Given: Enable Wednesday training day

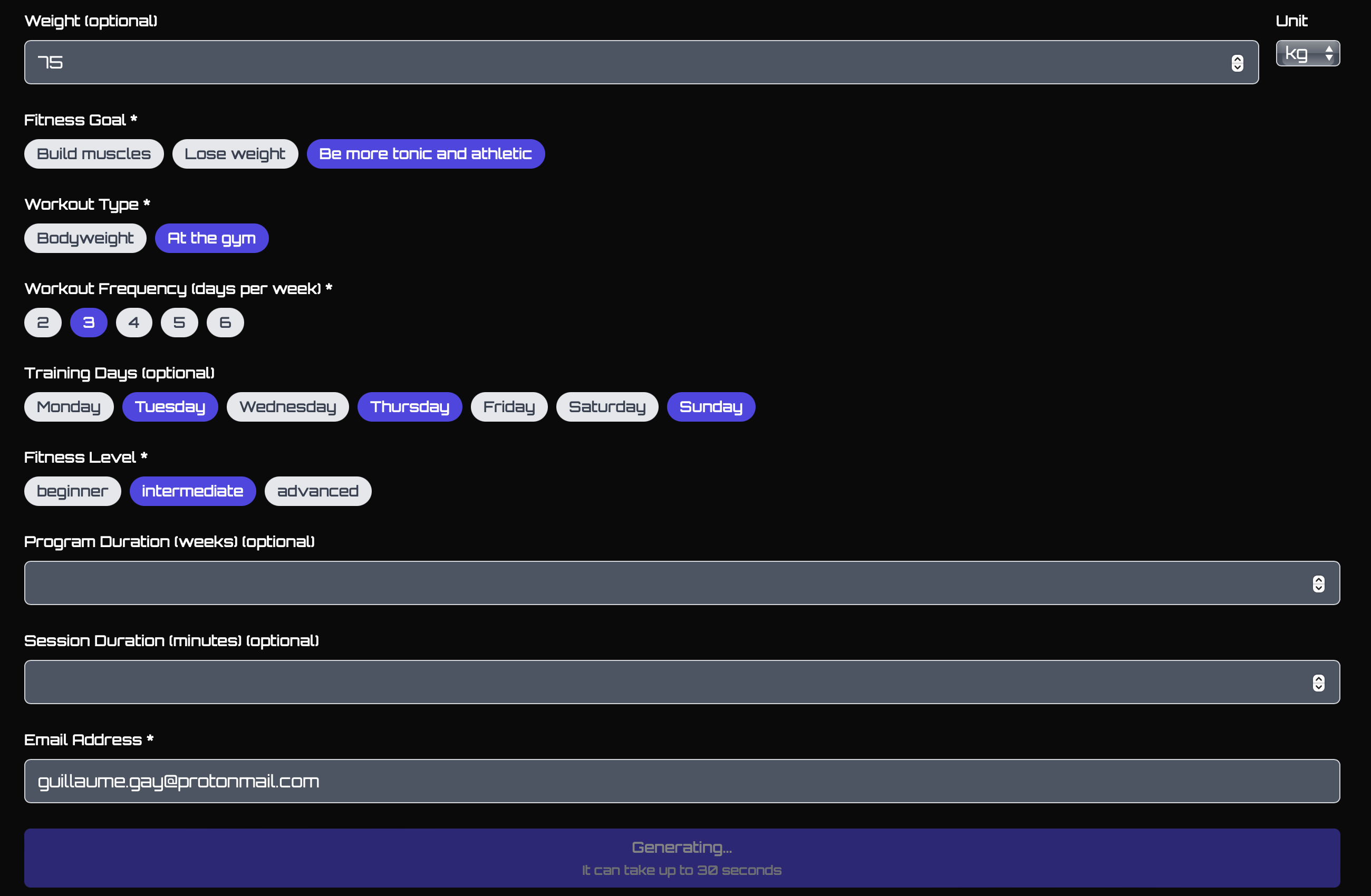Looking at the screenshot, I should pos(287,407).
